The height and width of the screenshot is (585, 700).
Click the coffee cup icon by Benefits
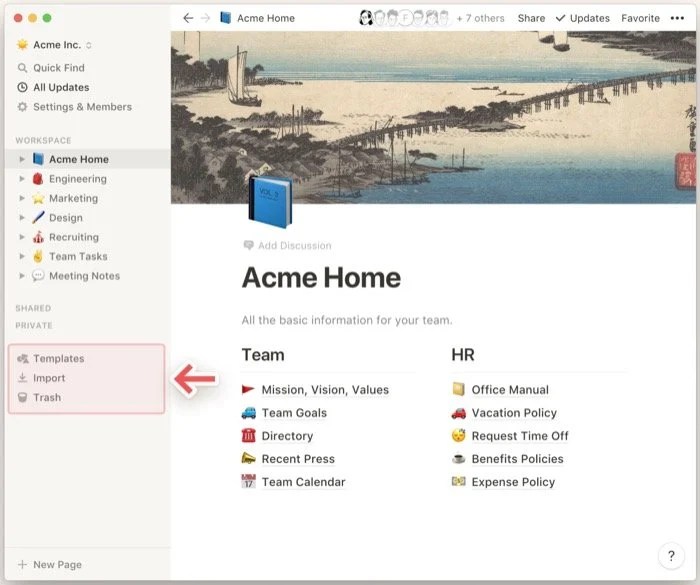click(x=458, y=459)
